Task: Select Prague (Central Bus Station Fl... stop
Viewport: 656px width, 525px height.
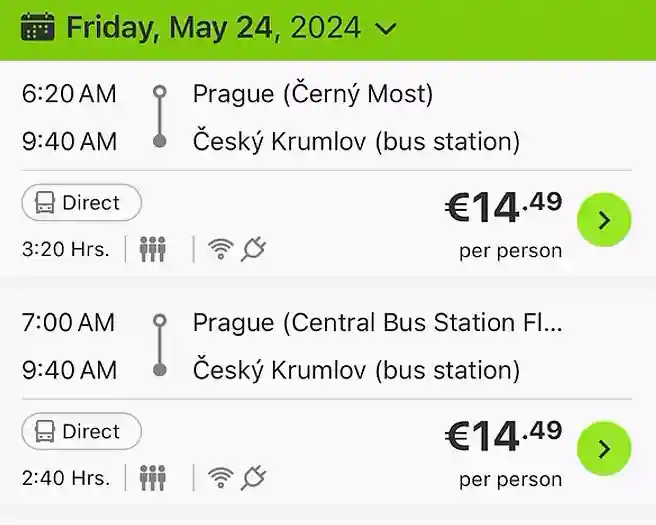Action: point(377,323)
